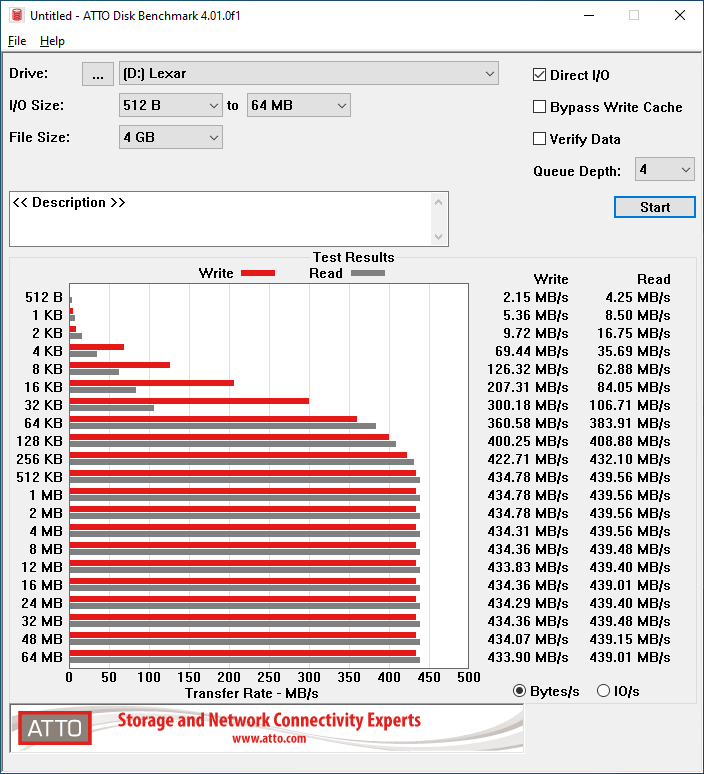Open the maximum I/O Size 64 MB dropdown
The height and width of the screenshot is (774, 704).
(299, 105)
